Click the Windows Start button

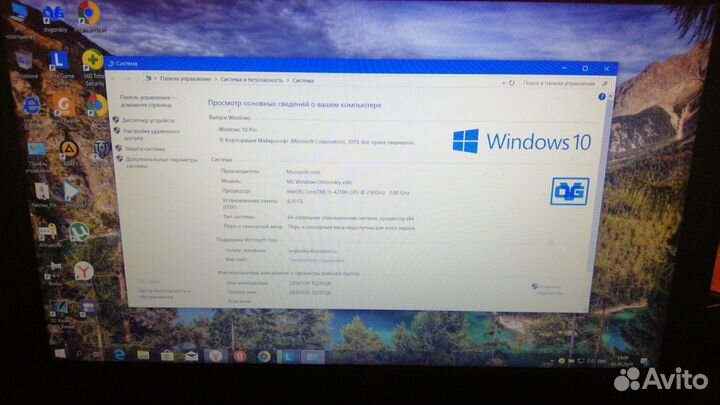60,353
